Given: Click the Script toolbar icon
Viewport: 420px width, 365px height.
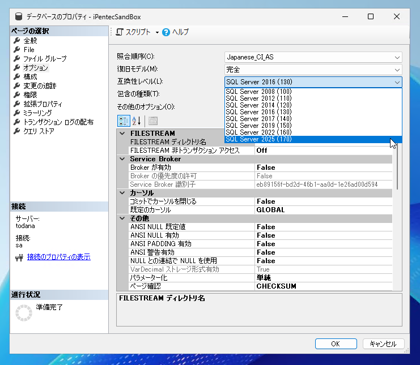Looking at the screenshot, I should [x=120, y=32].
